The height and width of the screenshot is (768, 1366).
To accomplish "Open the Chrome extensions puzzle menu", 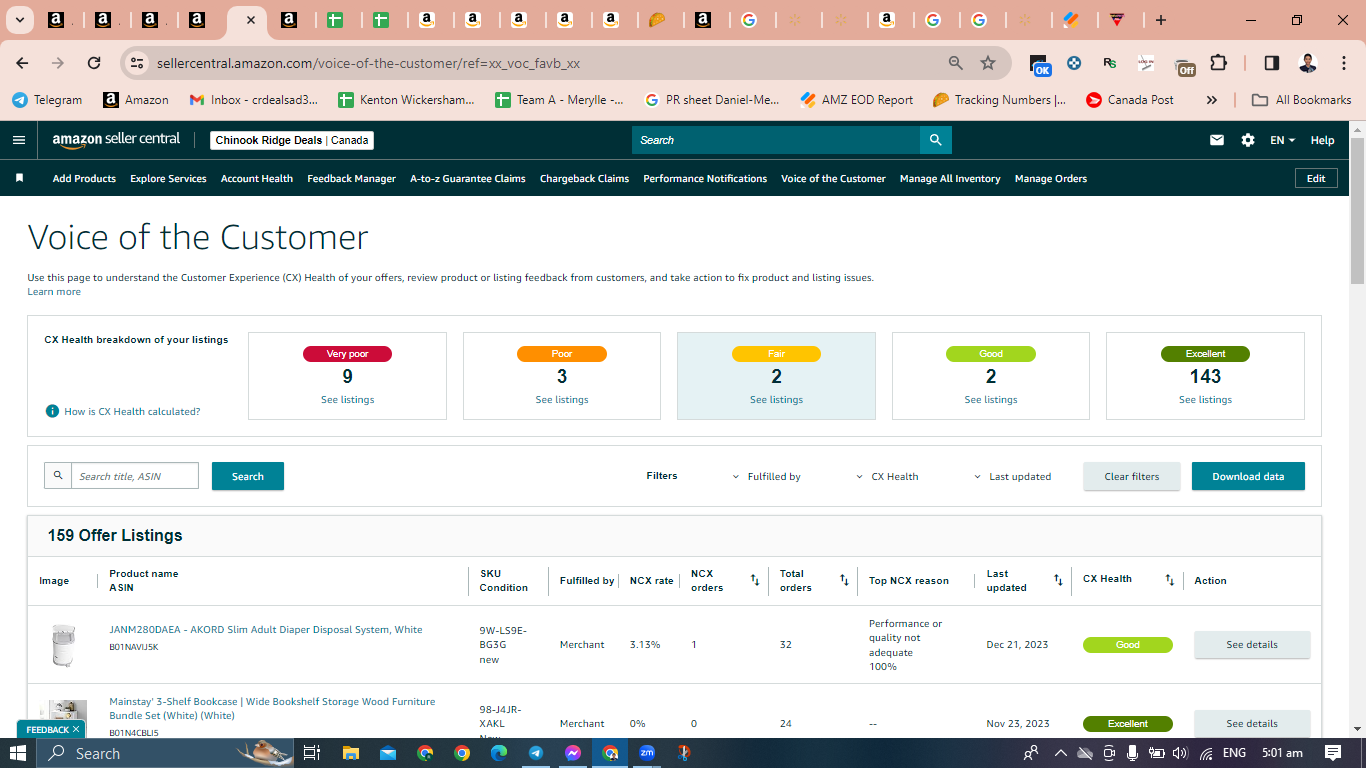I will pos(1218,63).
